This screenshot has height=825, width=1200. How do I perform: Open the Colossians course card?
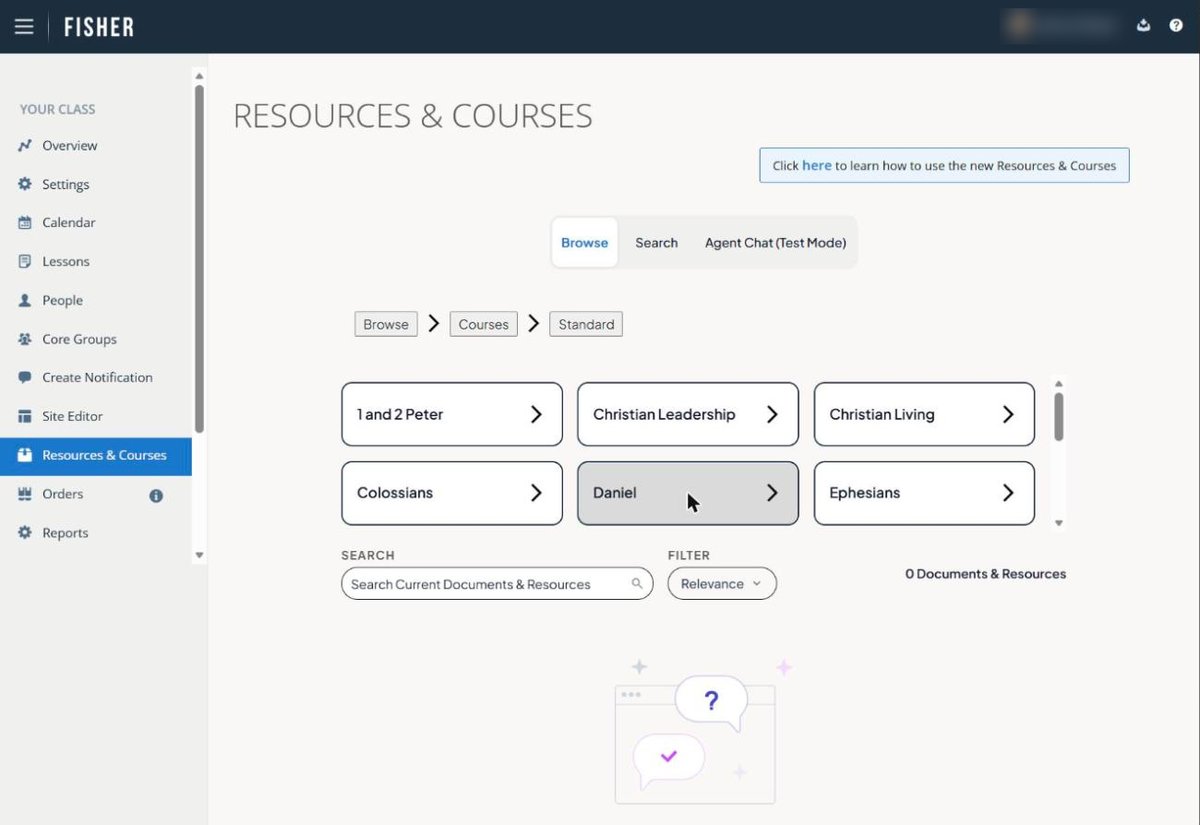[452, 493]
